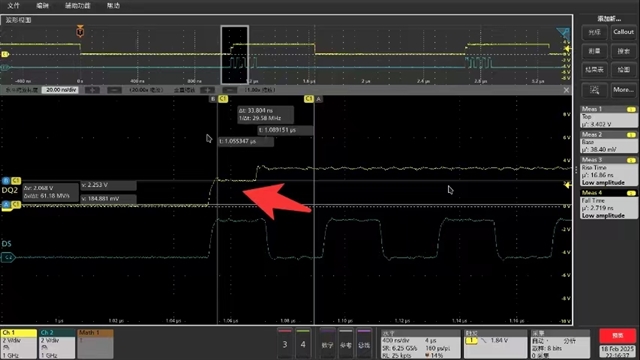Select the orange trigger position marker

click(x=80, y=31)
